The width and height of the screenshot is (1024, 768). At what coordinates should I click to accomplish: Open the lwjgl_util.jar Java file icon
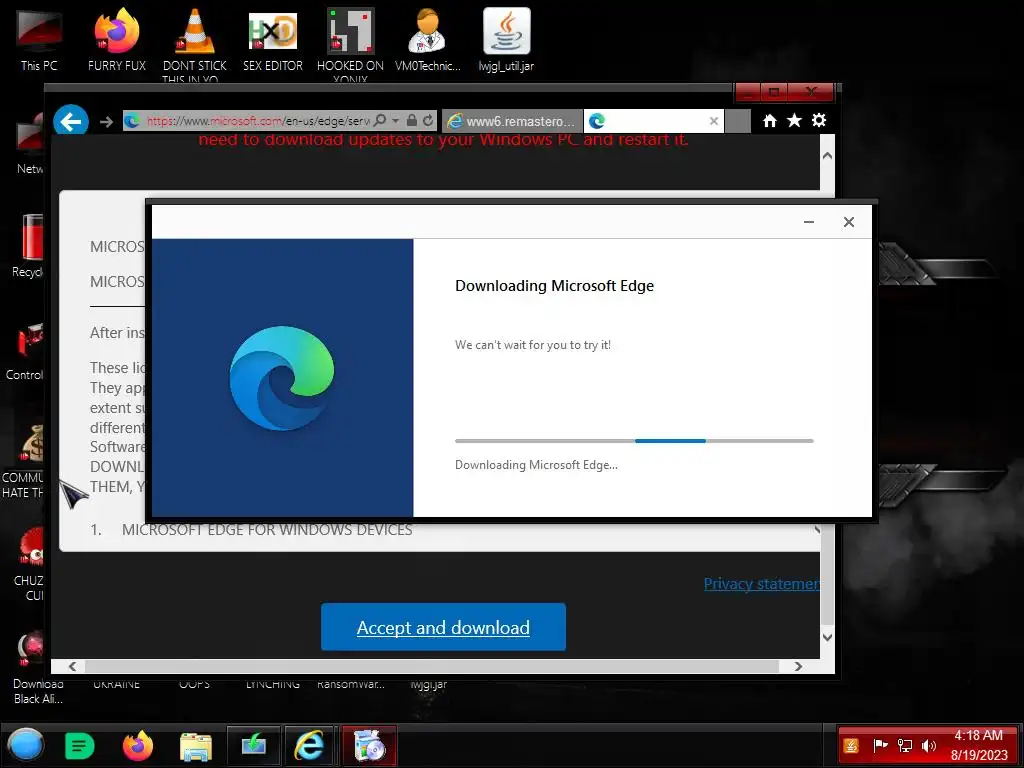506,39
